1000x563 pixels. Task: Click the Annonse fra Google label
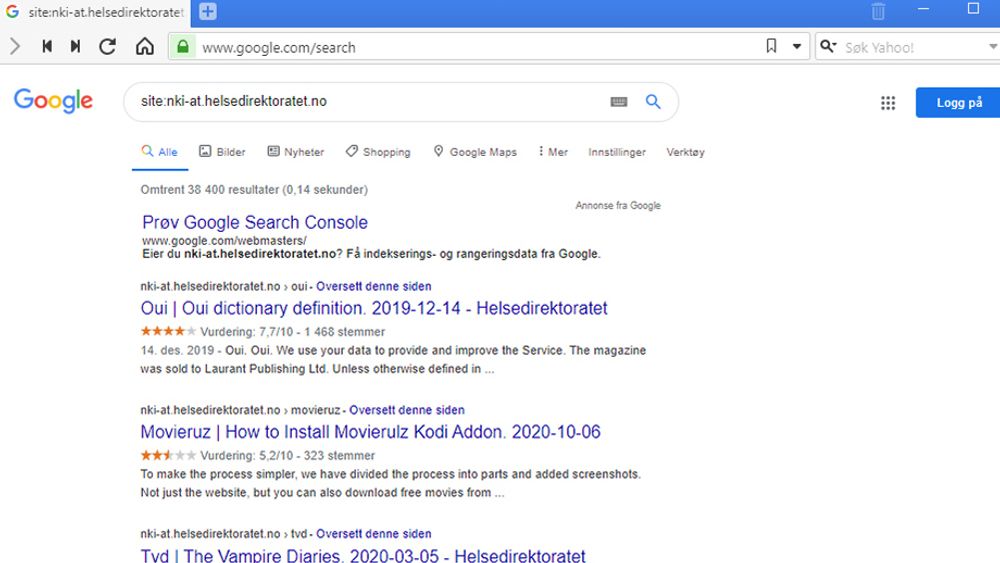click(x=618, y=205)
